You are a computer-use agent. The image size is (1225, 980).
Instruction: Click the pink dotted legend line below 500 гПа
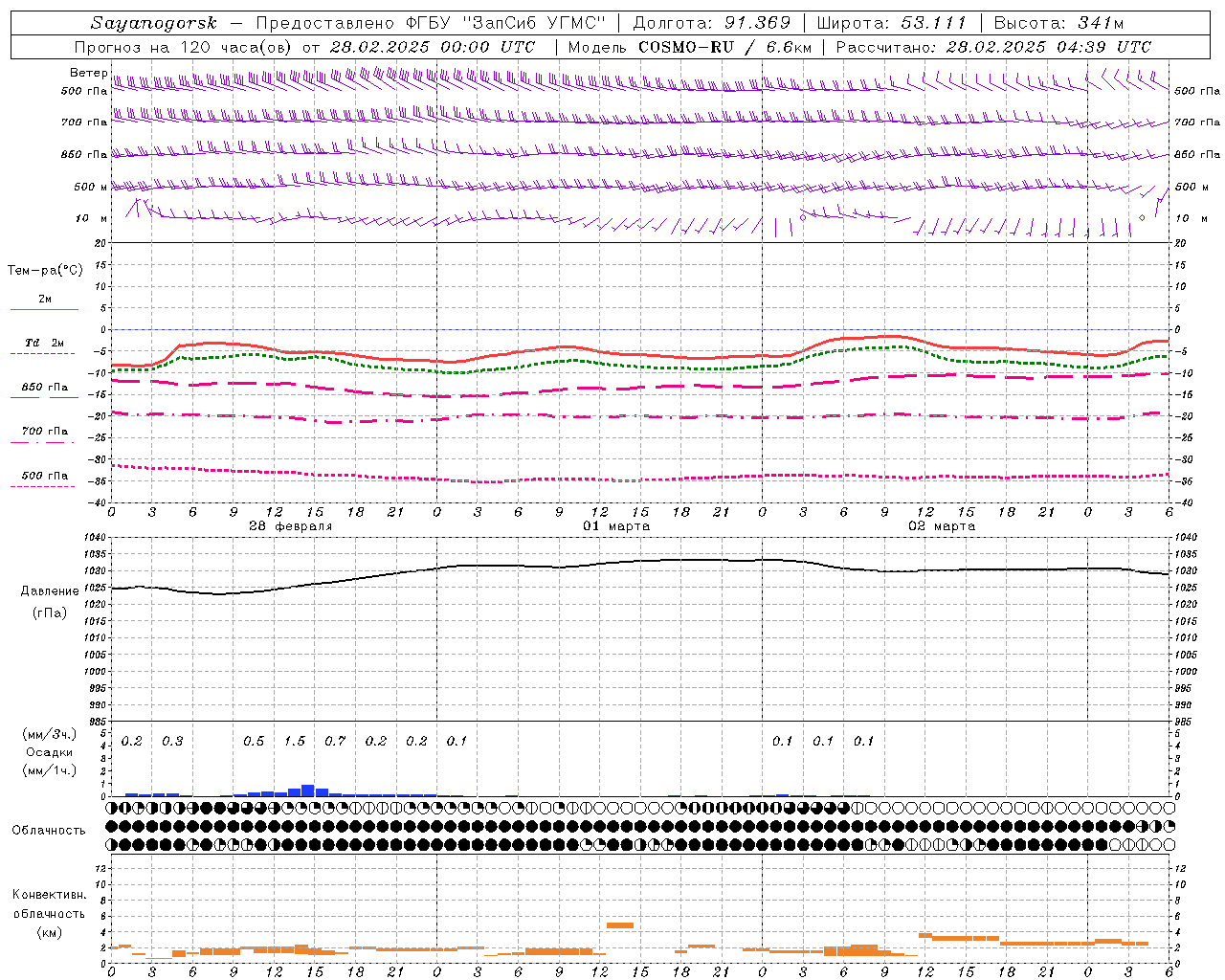click(43, 486)
